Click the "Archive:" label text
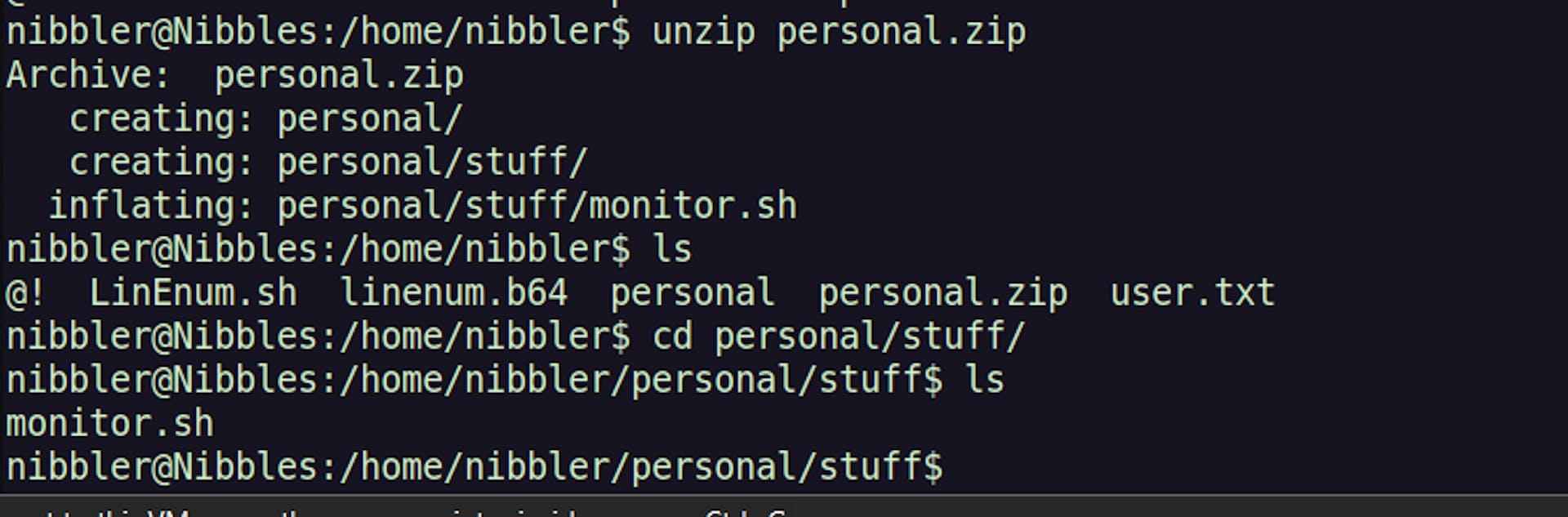This screenshot has height=517, width=1568. pos(88,75)
